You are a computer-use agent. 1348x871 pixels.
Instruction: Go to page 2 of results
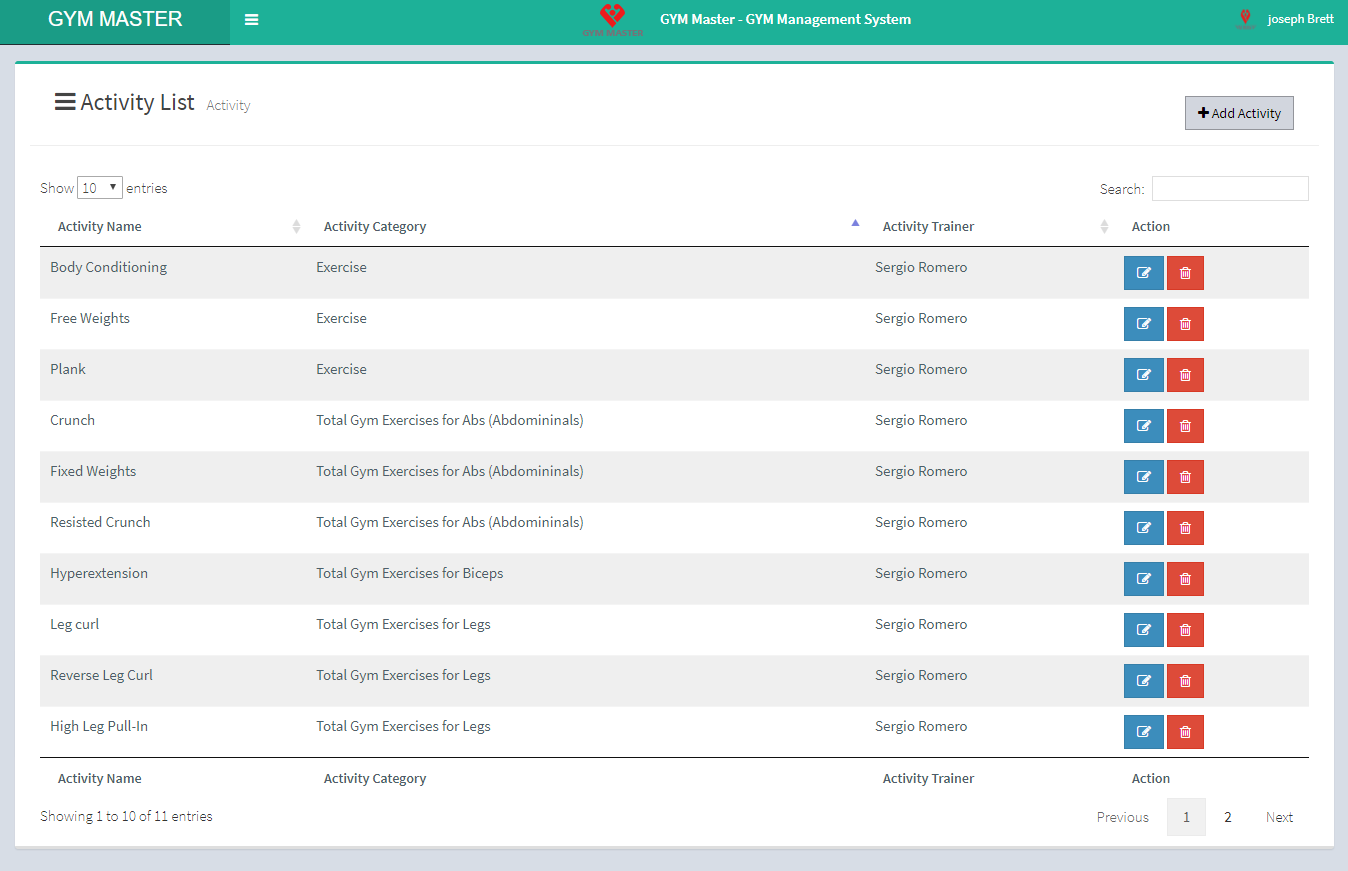pyautogui.click(x=1227, y=817)
